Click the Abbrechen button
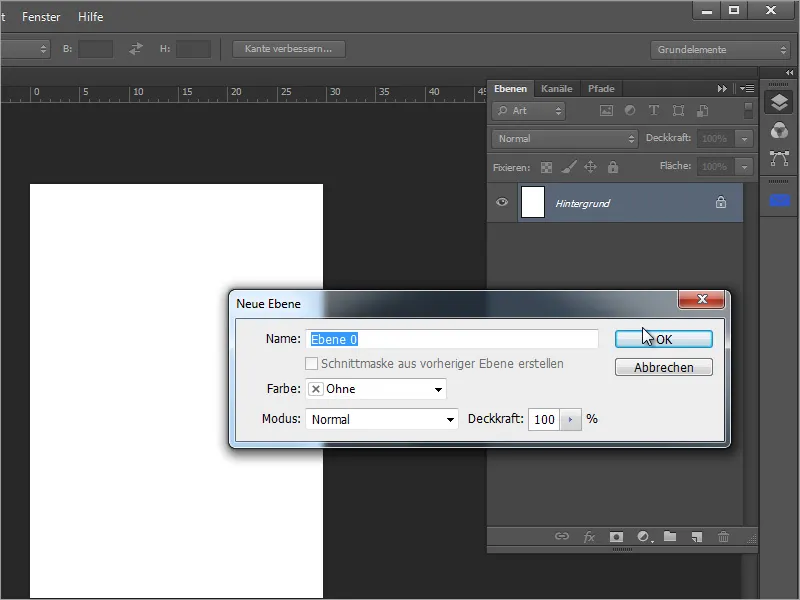Viewport: 800px width, 600px height. click(x=664, y=367)
